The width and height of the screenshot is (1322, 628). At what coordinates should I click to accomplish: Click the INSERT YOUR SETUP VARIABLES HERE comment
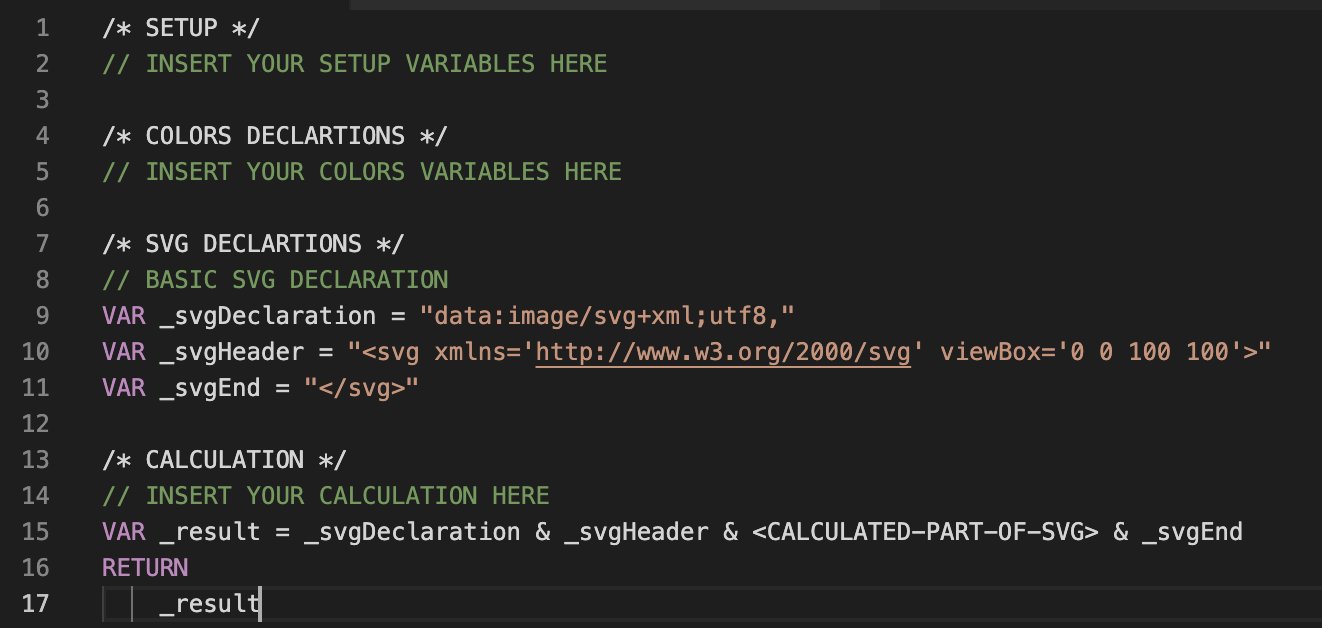[354, 64]
